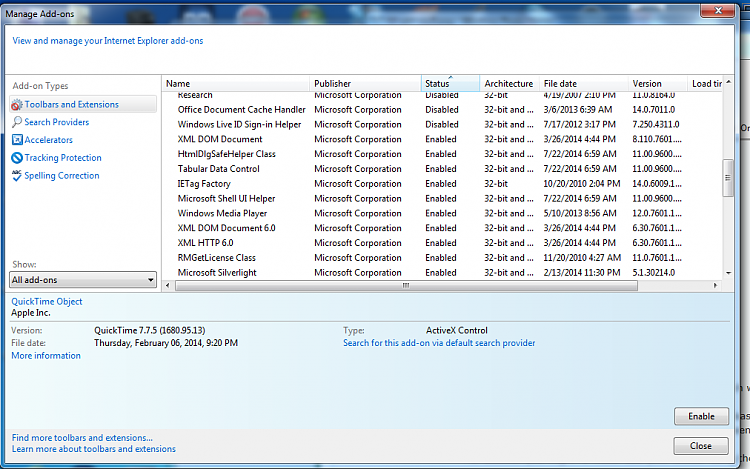Select IETag Factory add-on
This screenshot has height=469, width=750.
pyautogui.click(x=442, y=184)
